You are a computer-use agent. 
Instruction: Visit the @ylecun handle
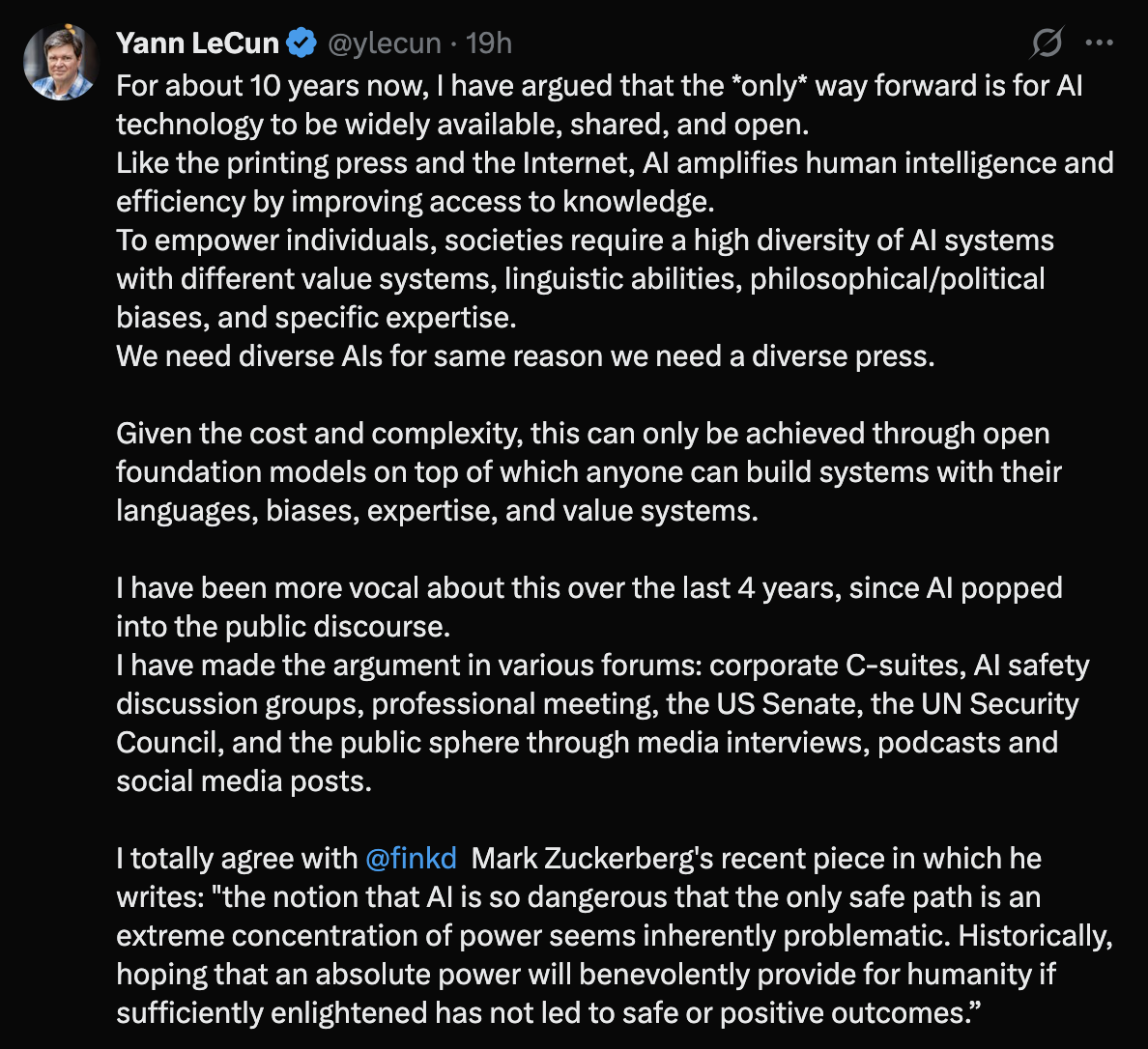[385, 43]
